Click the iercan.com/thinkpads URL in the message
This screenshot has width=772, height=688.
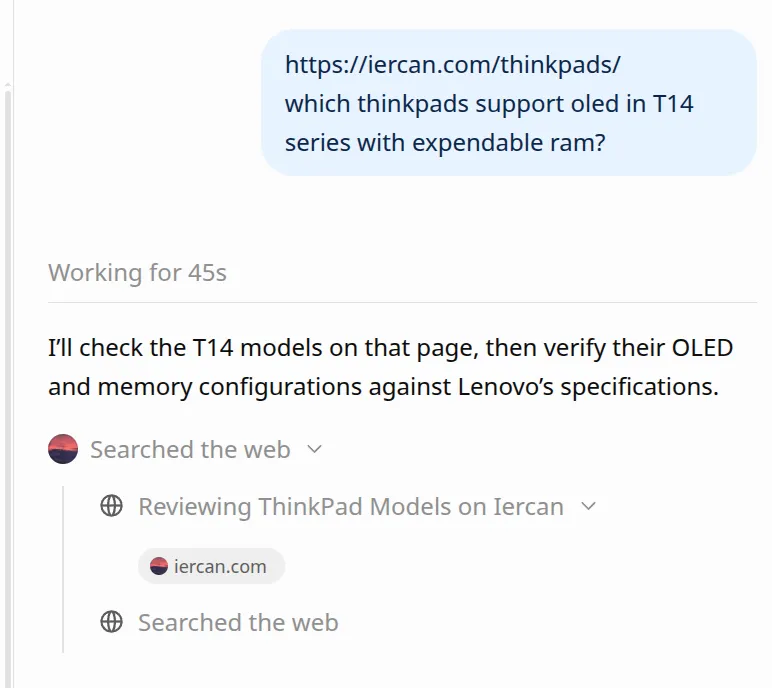[x=452, y=65]
